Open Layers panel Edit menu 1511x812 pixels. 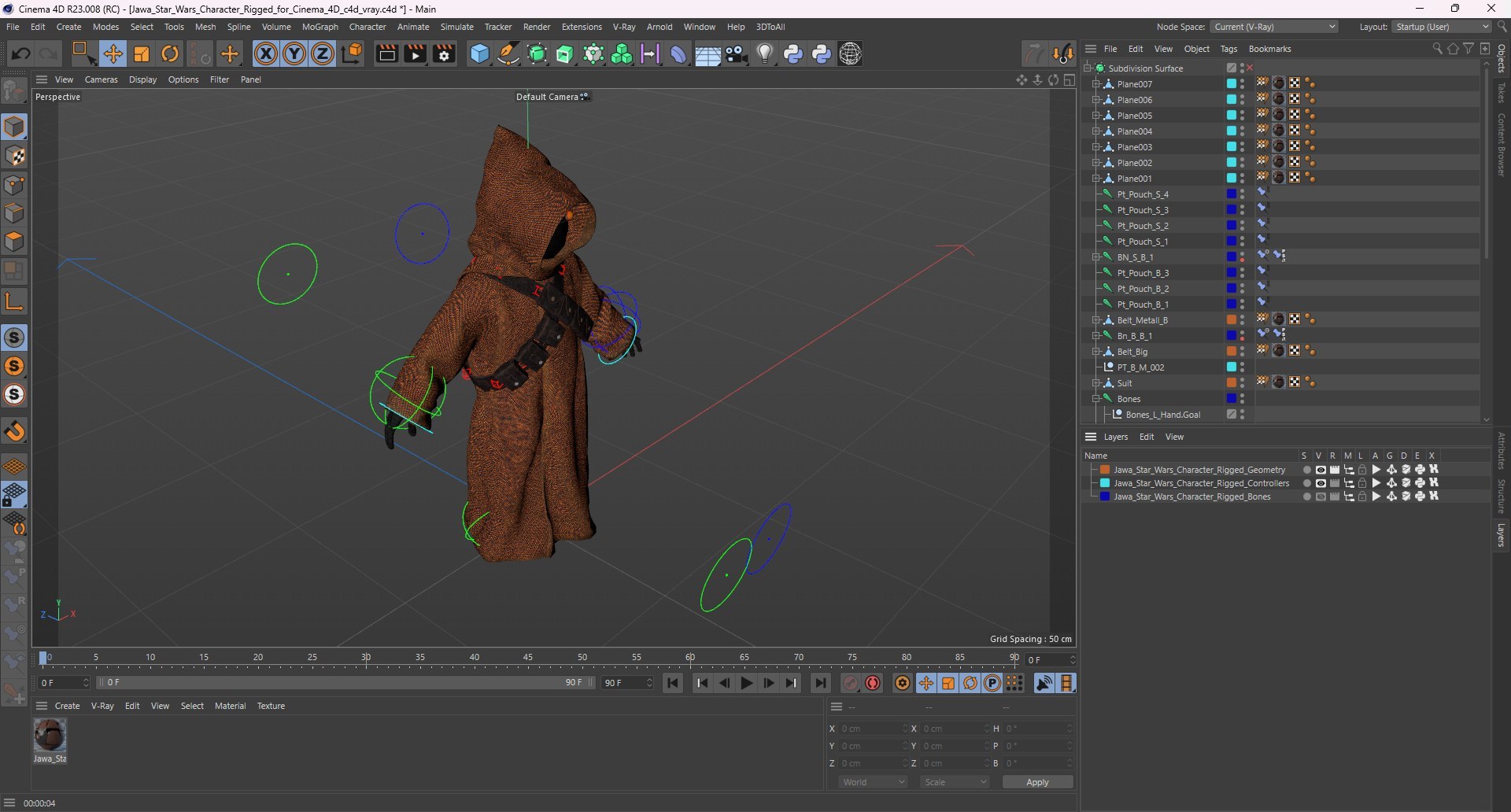[x=1147, y=437]
